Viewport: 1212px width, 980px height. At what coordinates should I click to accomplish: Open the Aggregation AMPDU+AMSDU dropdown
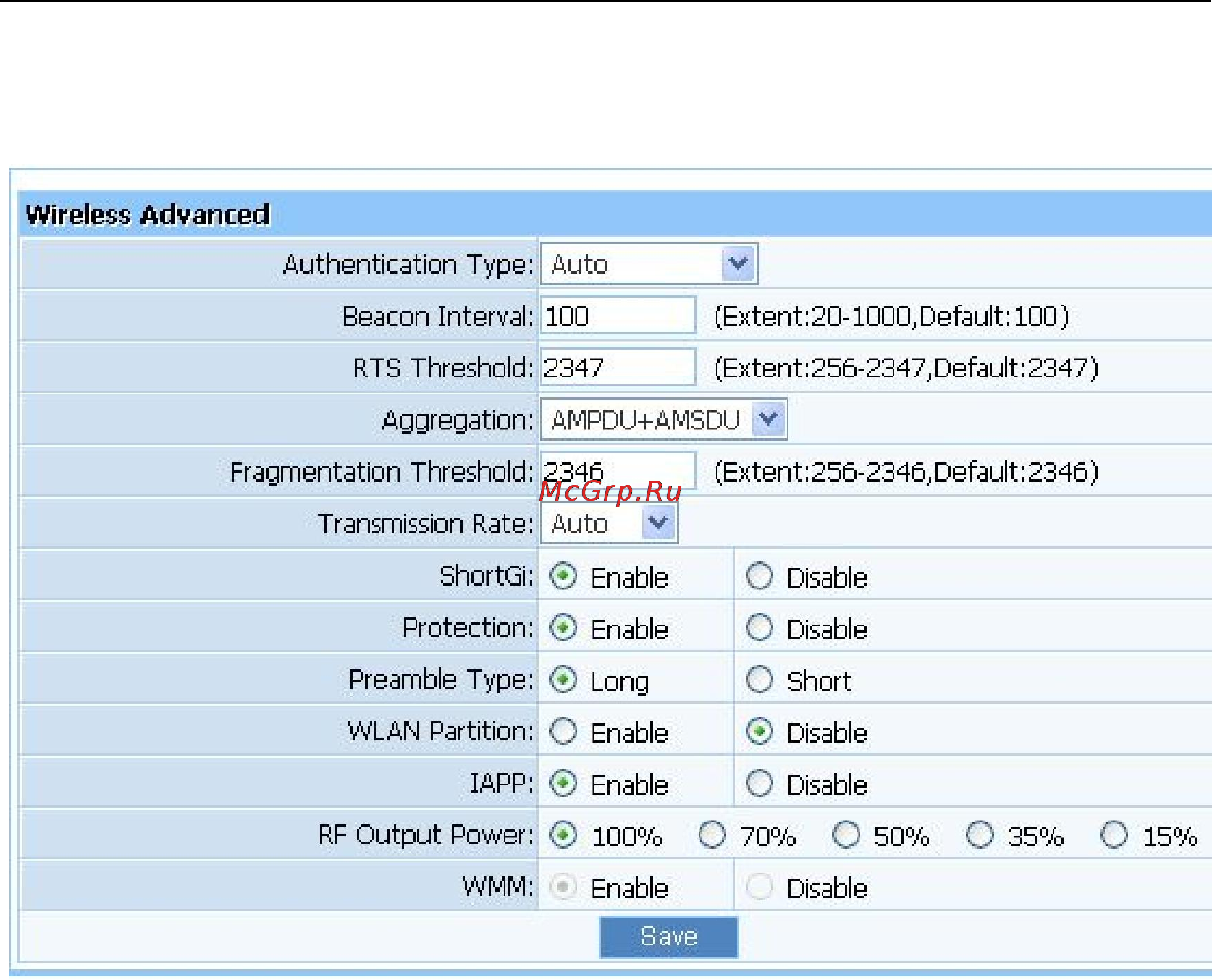pos(663,419)
